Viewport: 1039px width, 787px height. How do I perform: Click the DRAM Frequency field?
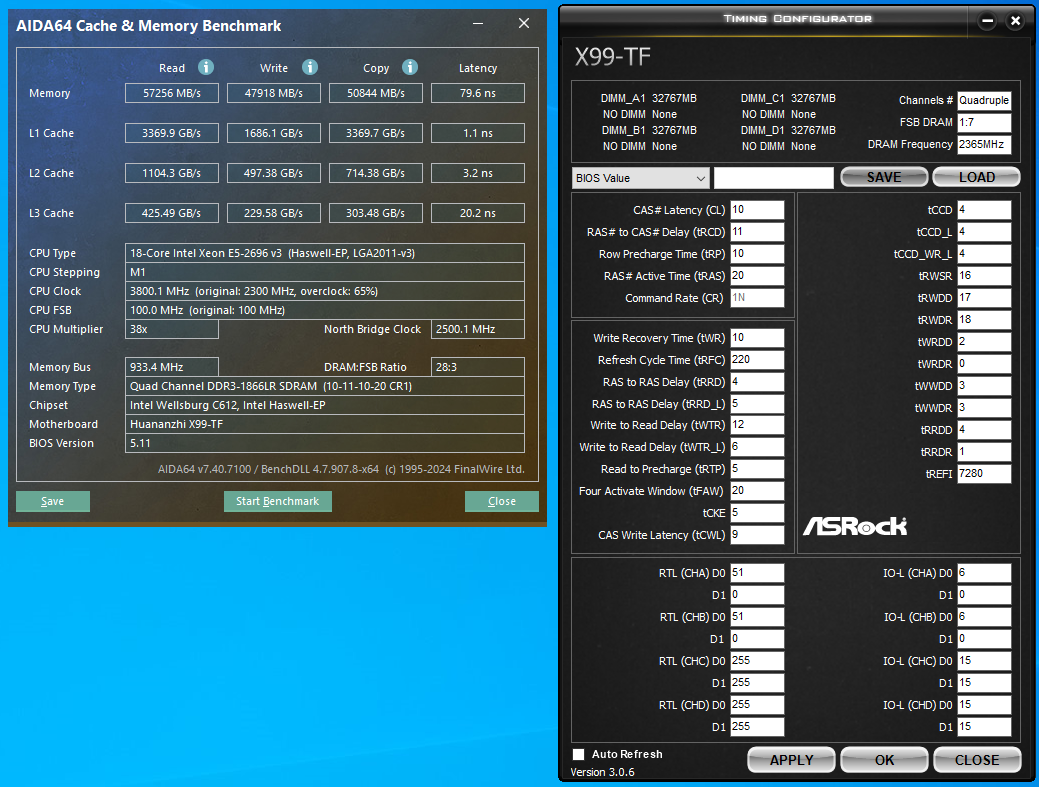985,144
